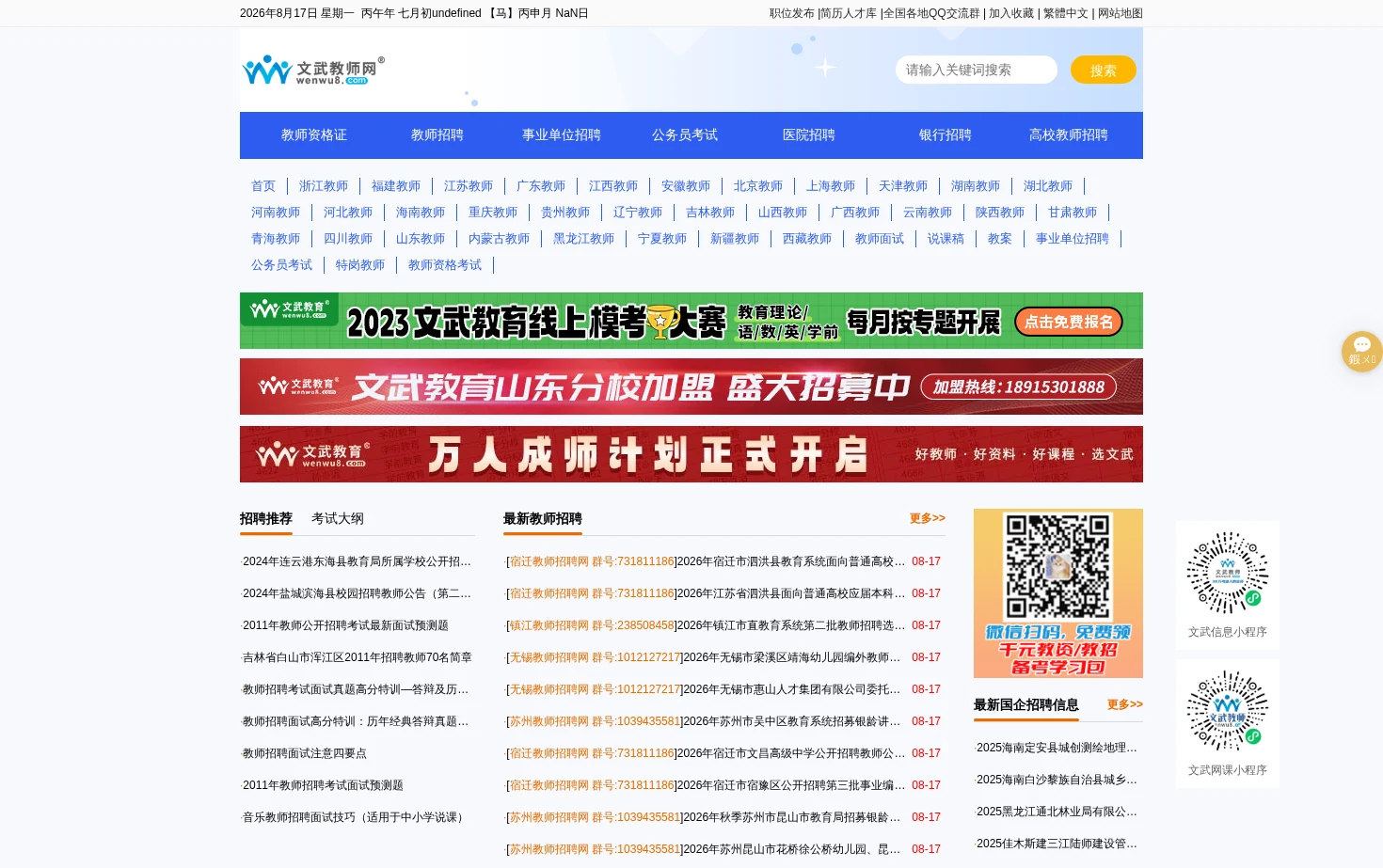Go to 首页 link
This screenshot has height=868, width=1383.
click(x=263, y=186)
